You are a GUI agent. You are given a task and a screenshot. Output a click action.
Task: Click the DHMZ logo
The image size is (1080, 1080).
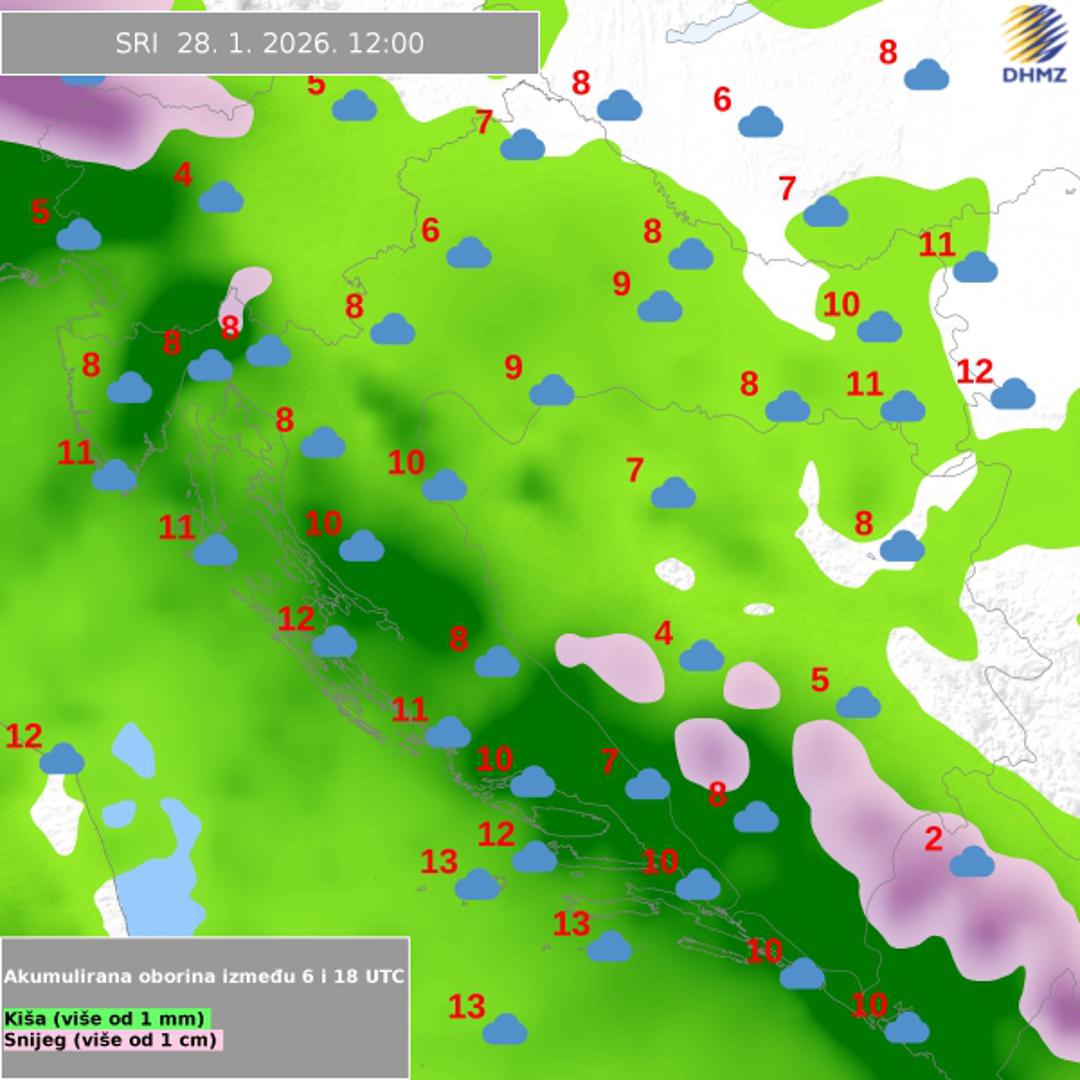[1034, 44]
